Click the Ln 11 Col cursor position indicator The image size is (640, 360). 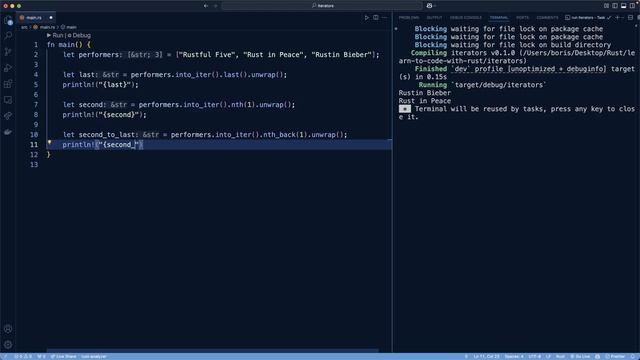[486, 356]
